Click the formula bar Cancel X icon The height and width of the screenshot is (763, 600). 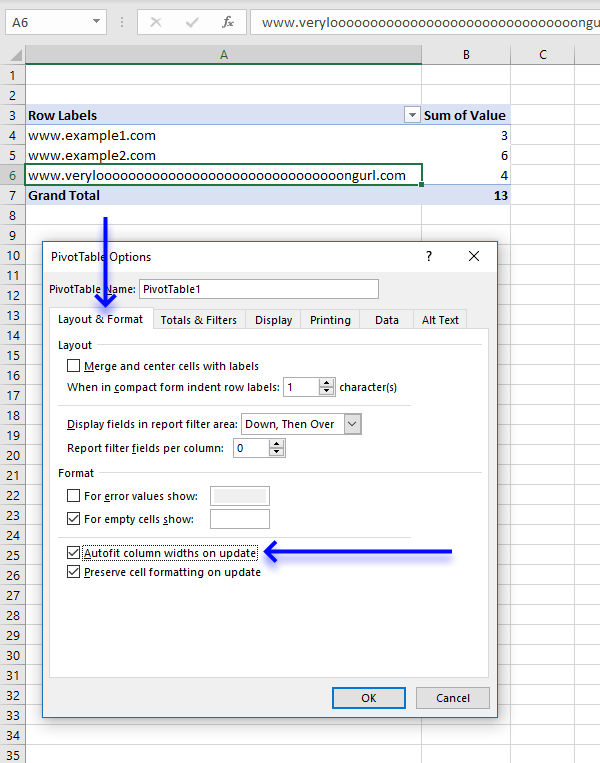(x=156, y=22)
